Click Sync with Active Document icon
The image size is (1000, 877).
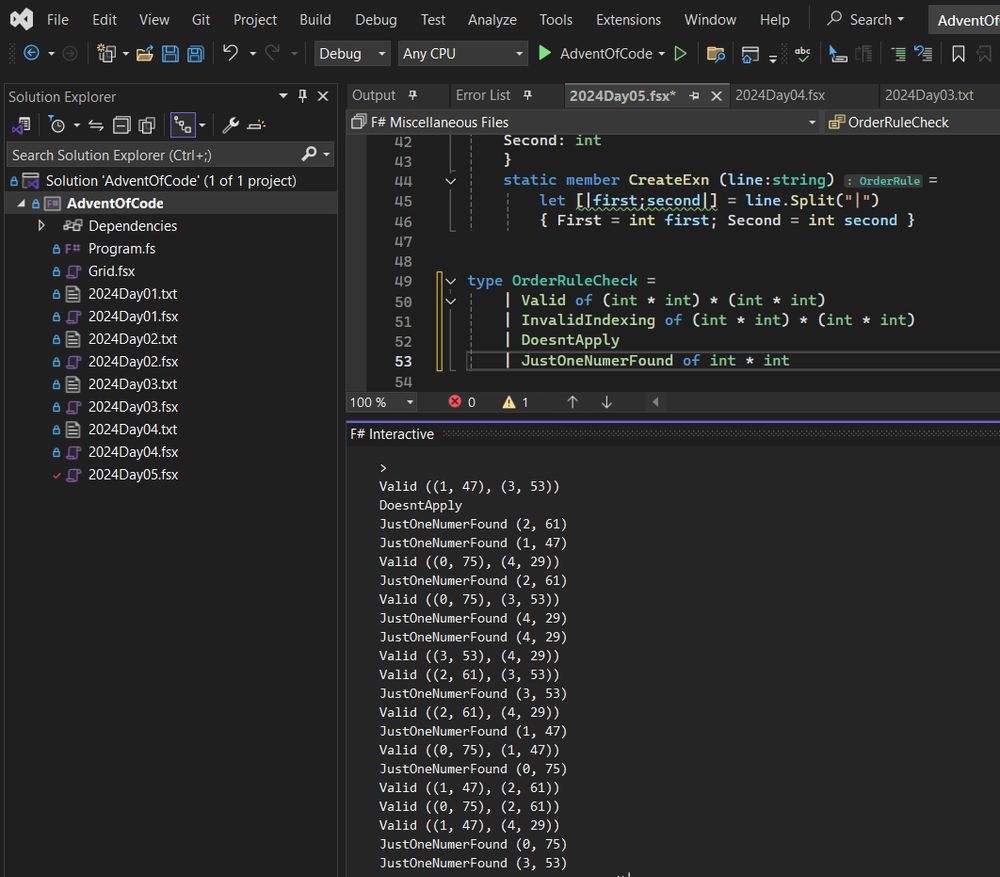(96, 125)
